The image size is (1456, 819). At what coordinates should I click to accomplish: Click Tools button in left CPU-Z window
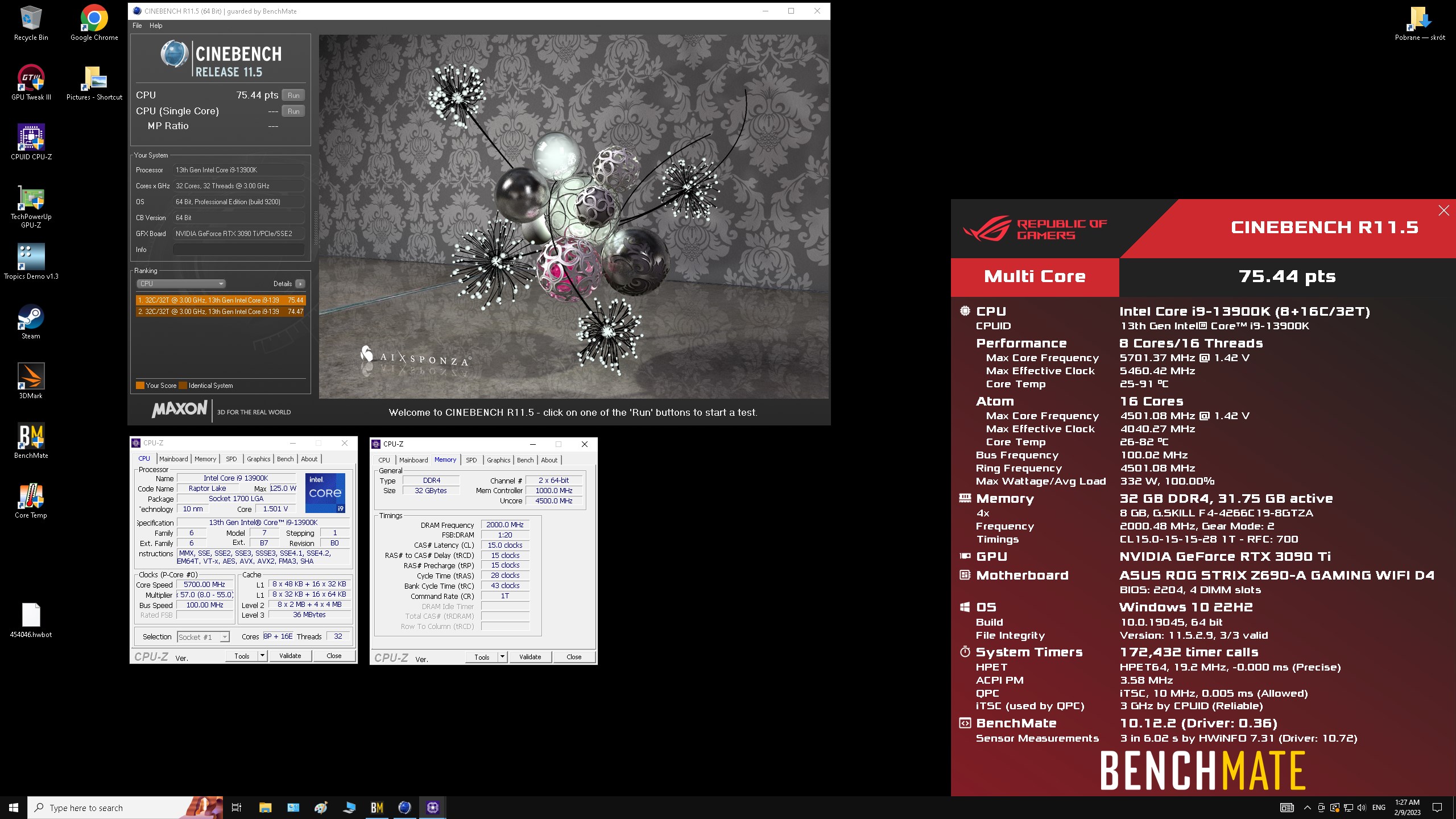[242, 656]
